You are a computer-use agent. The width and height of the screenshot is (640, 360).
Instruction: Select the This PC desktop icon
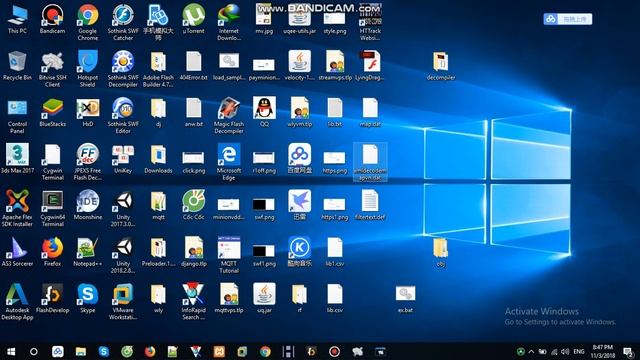click(17, 19)
